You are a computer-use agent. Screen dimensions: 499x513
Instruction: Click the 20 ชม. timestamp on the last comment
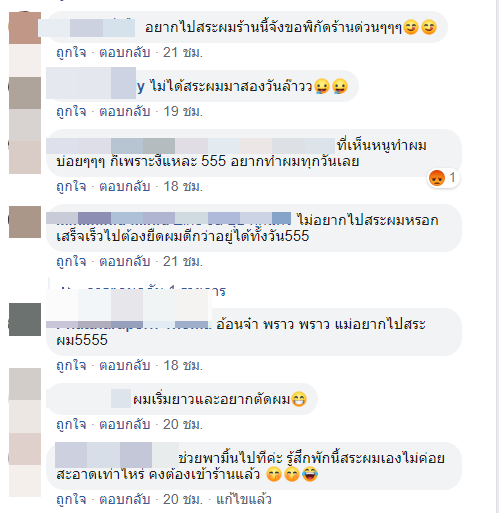coord(183,499)
